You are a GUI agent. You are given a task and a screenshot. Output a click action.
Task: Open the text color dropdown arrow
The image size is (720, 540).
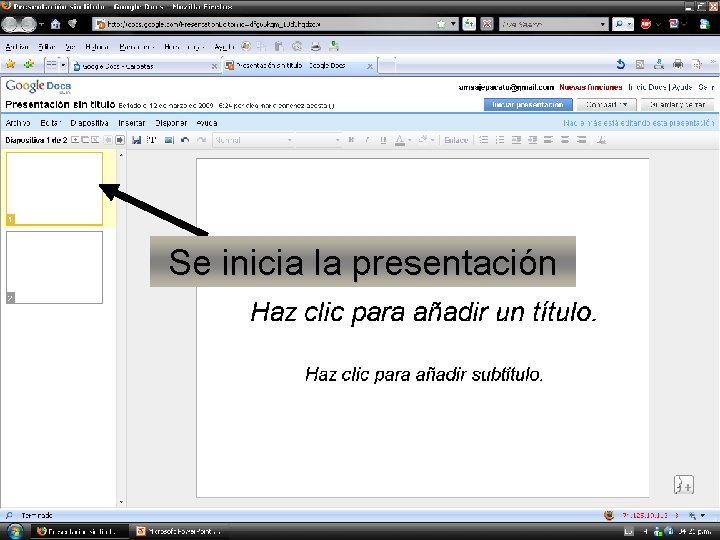pyautogui.click(x=410, y=140)
